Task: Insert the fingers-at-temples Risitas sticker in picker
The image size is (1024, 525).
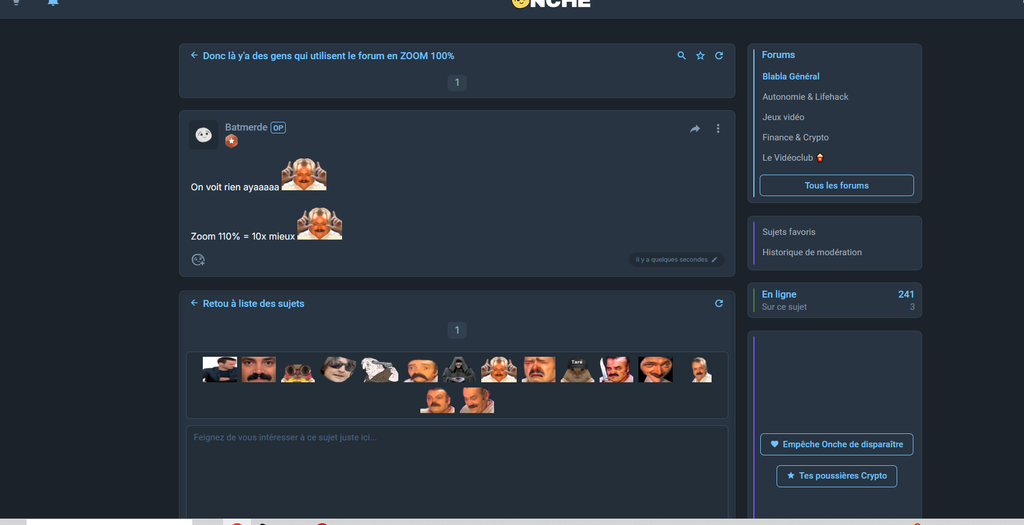Action: pos(499,370)
